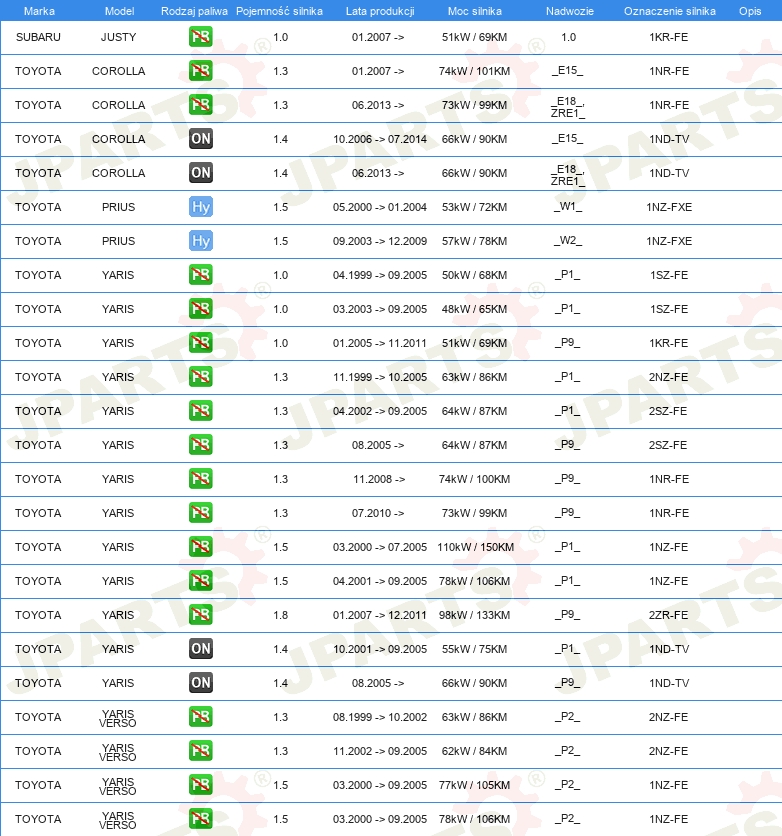Select the 08.1999 -> 10.2002 production cell
782x836 pixels.
380,718
